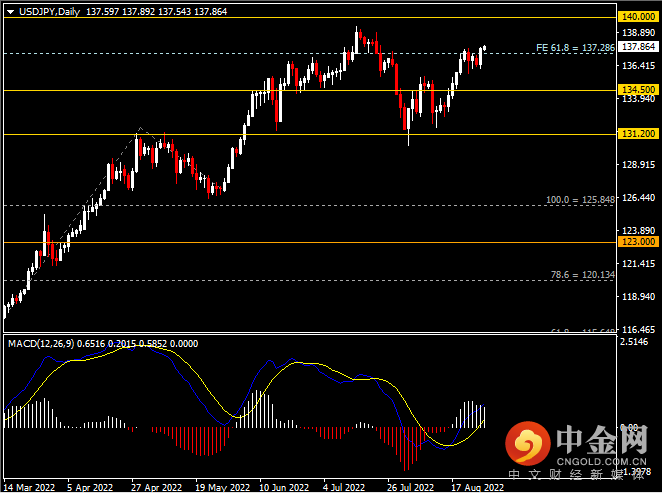Screen dimensions: 662x493
Task: Select the 118.940 price scale value
Action: pyautogui.click(x=639, y=297)
